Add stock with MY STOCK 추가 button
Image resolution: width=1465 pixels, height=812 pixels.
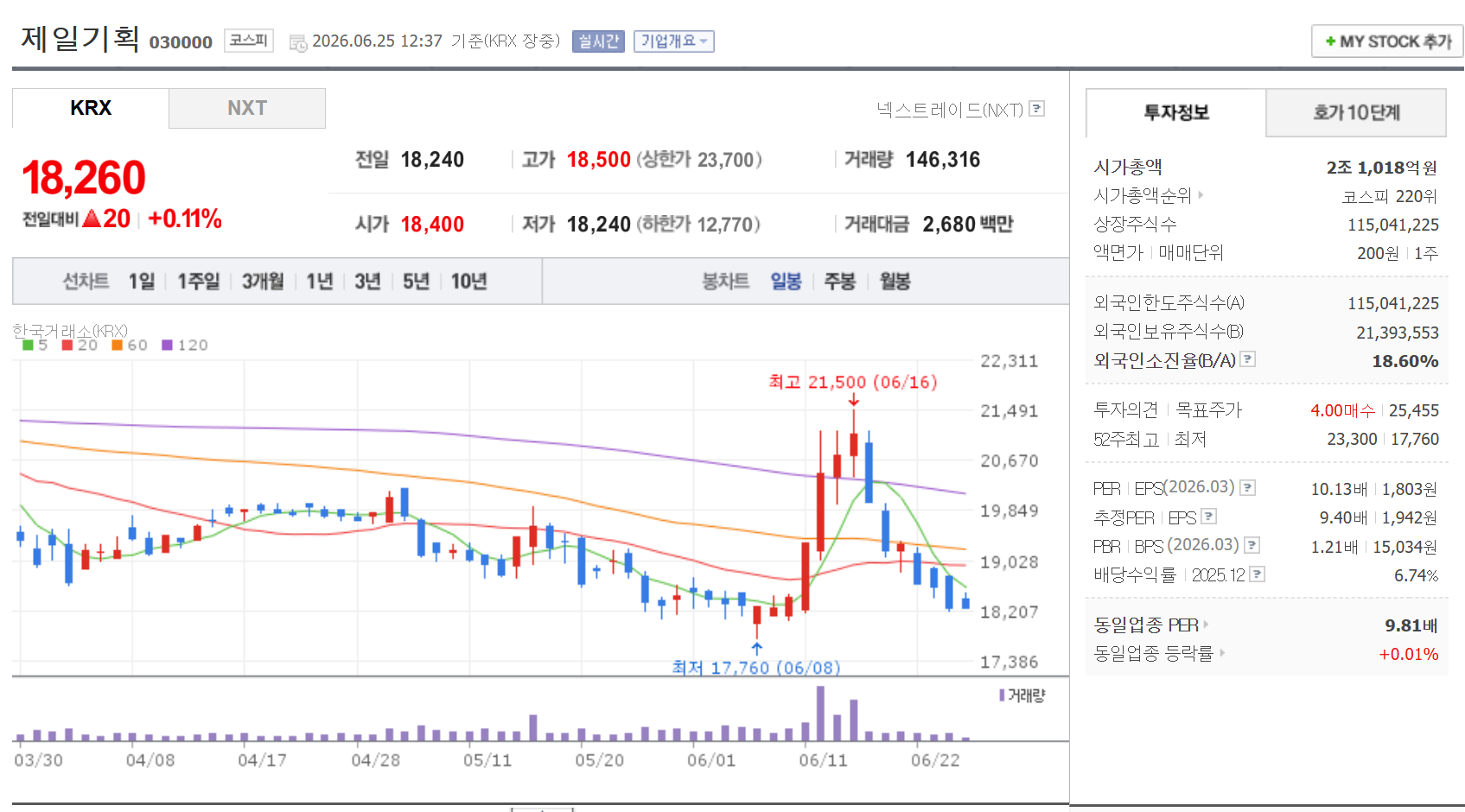1387,41
